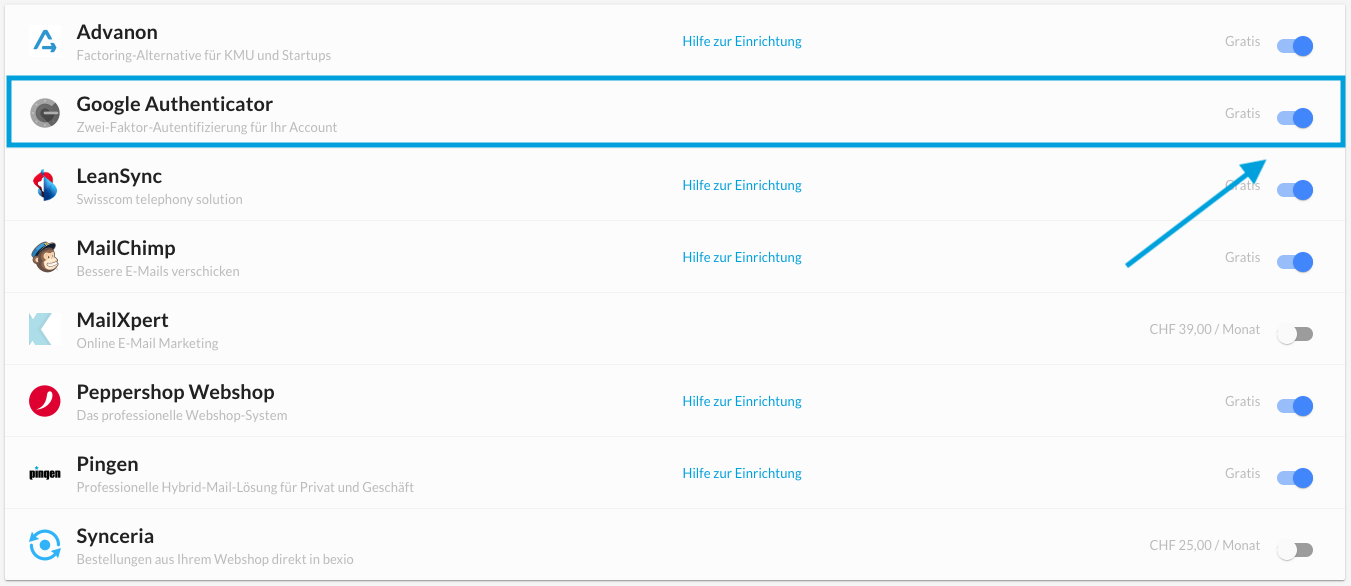This screenshot has height=586, width=1351.
Task: Click the Advanon logo icon
Action: (45, 41)
